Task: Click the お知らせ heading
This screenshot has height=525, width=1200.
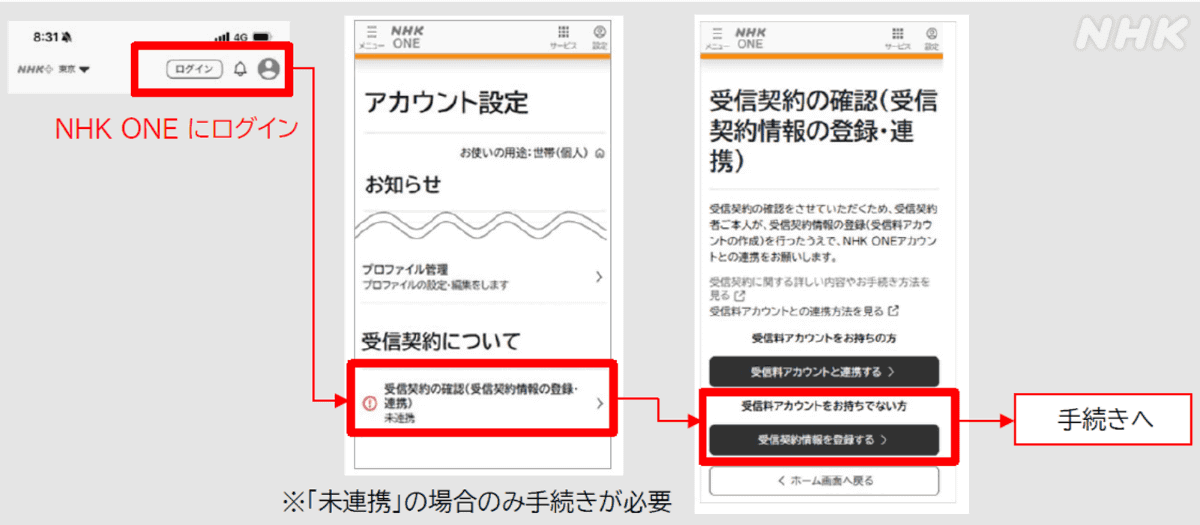Action: (403, 185)
